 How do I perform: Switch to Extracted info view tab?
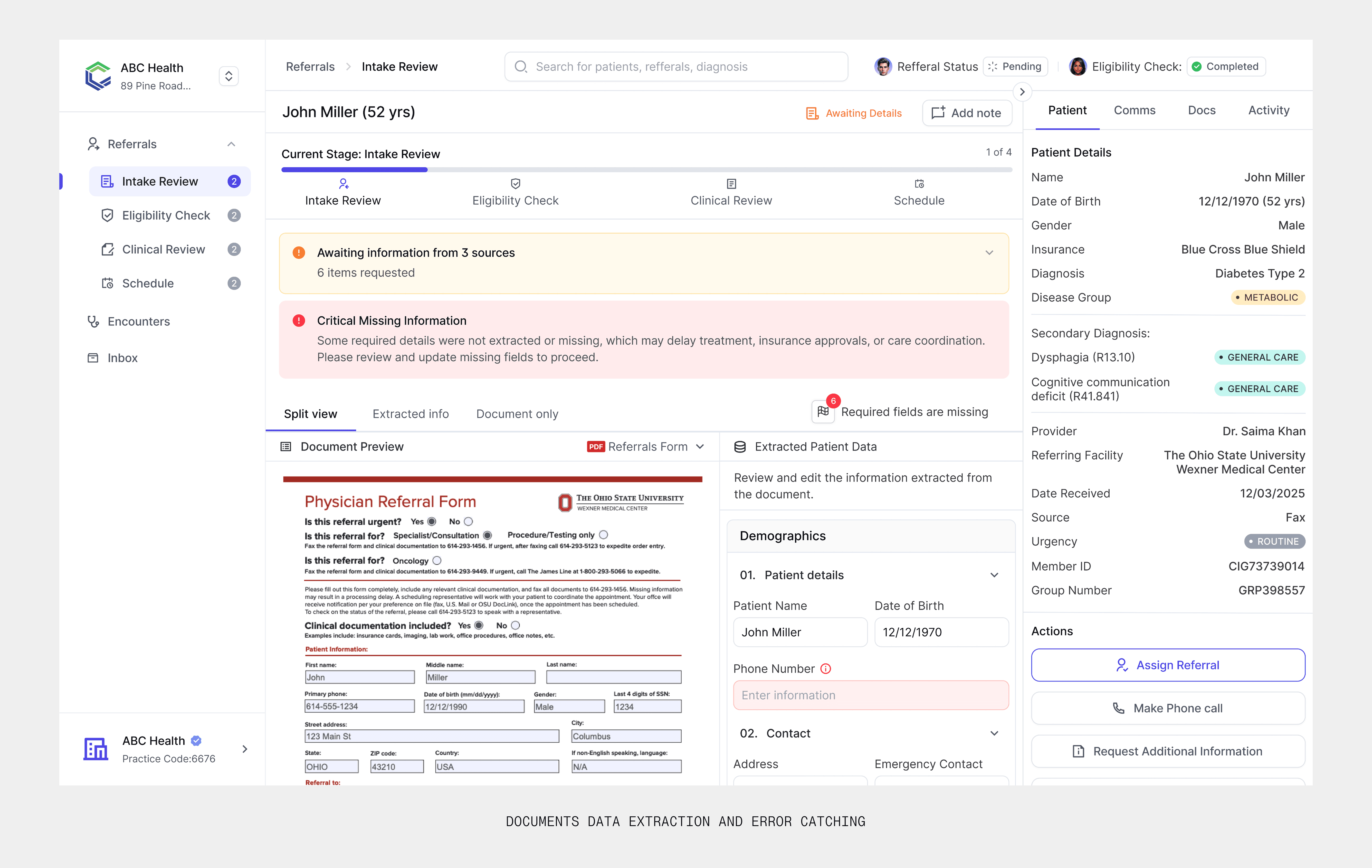pyautogui.click(x=410, y=414)
